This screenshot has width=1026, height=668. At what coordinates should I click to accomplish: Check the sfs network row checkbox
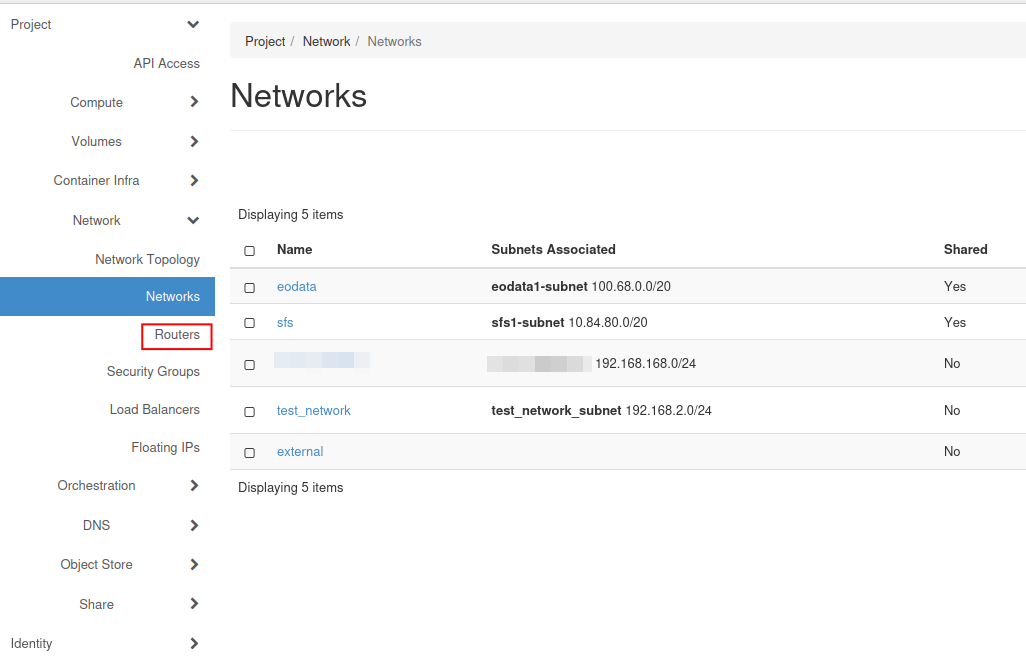(250, 324)
